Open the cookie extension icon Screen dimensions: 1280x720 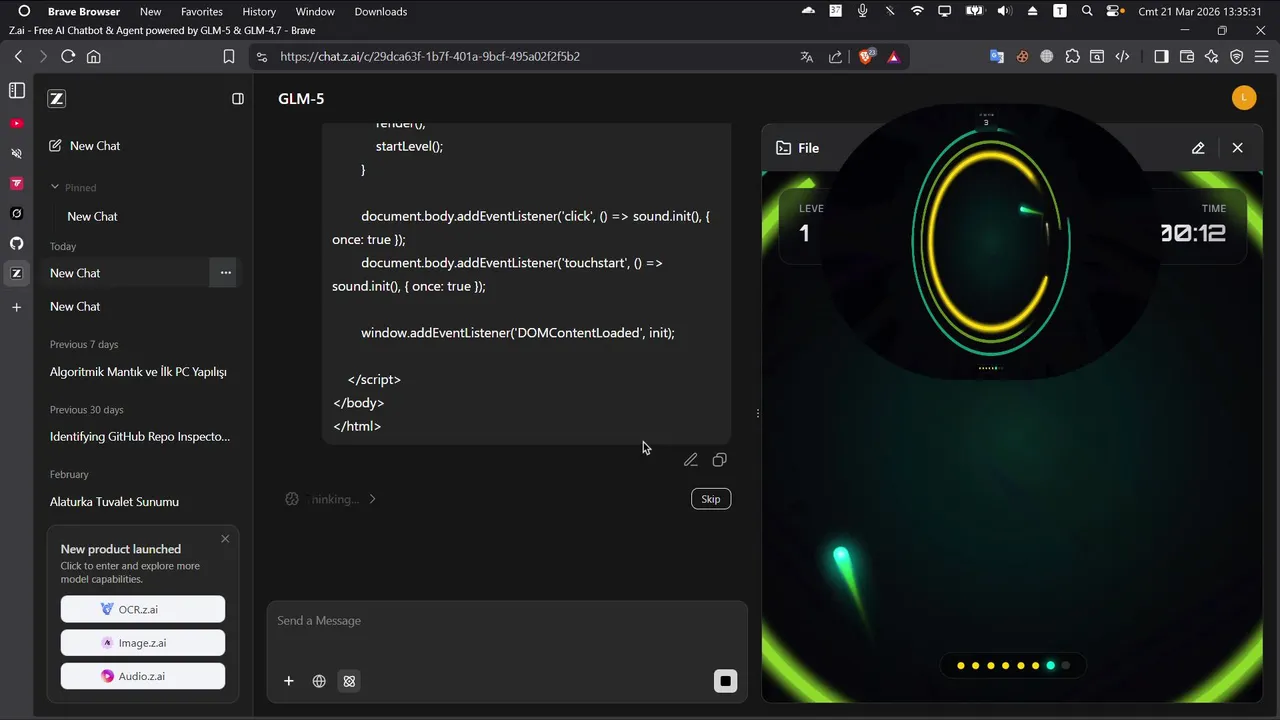tap(1022, 57)
